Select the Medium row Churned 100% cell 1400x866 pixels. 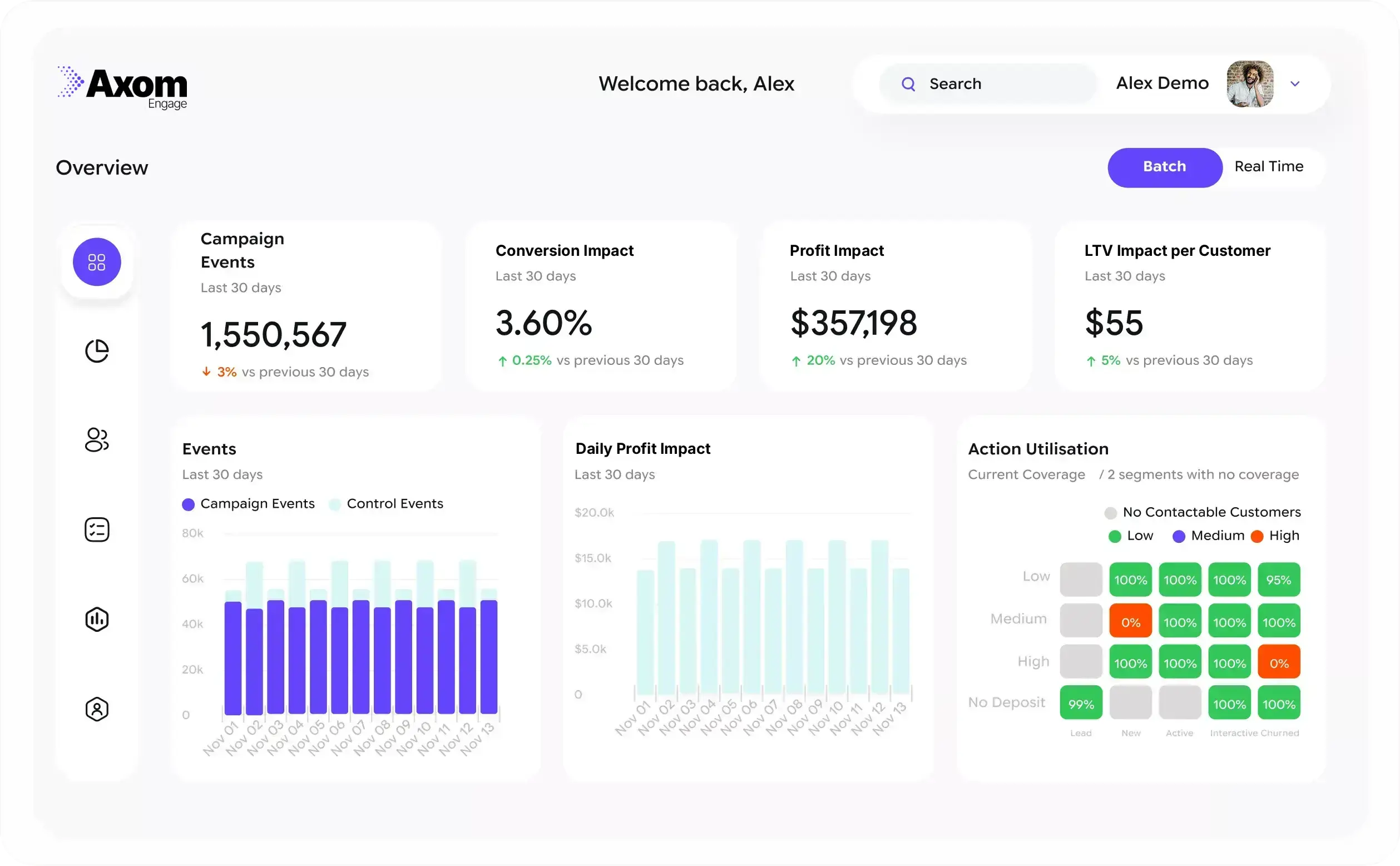pyautogui.click(x=1279, y=621)
